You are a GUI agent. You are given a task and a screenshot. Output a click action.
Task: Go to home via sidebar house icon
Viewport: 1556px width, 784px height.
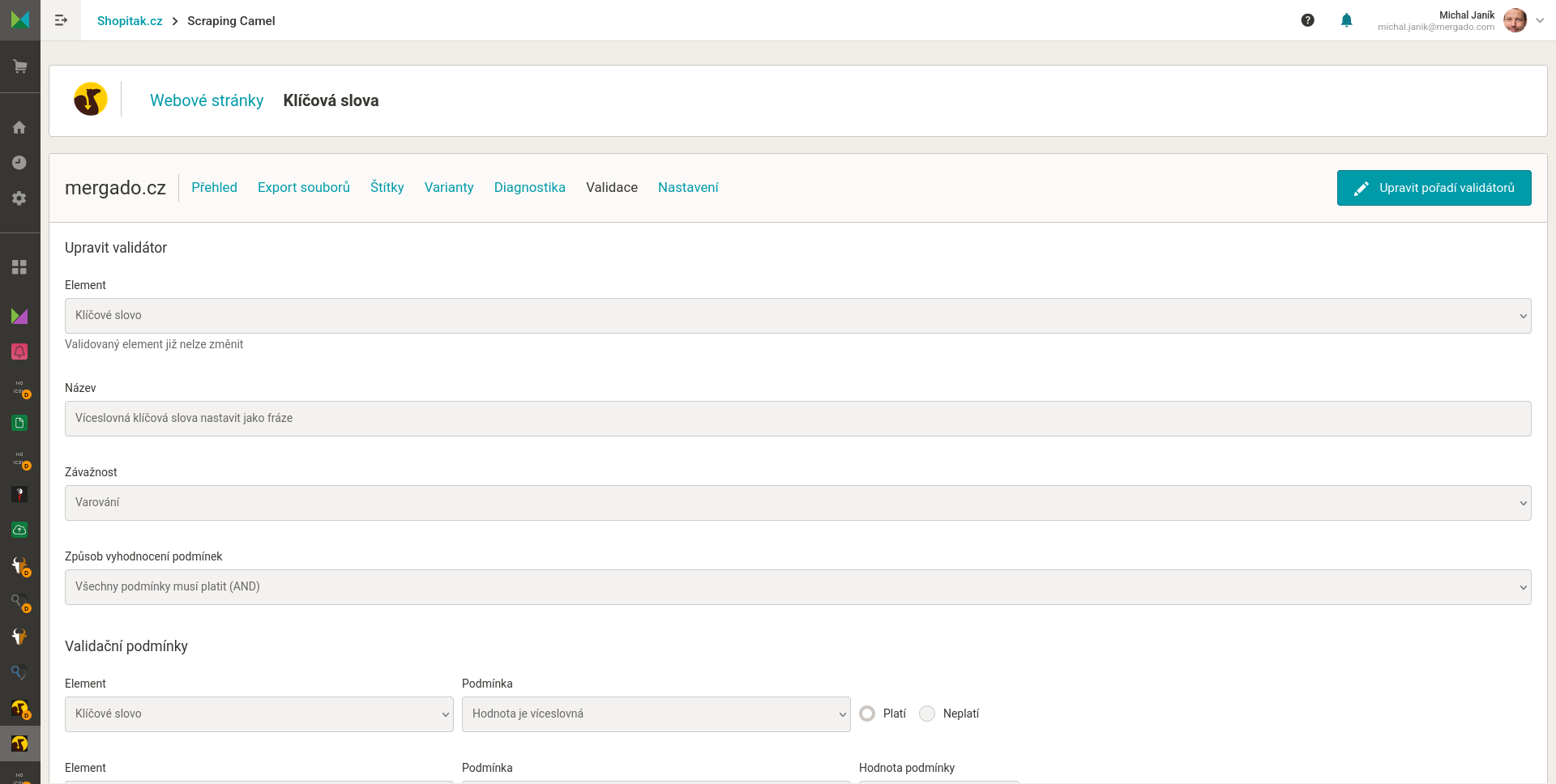point(19,127)
